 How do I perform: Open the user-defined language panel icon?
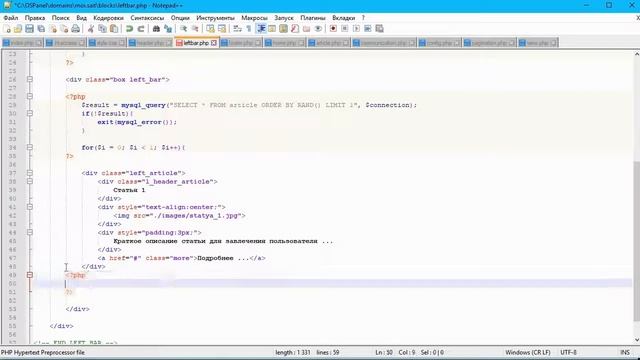point(272,29)
